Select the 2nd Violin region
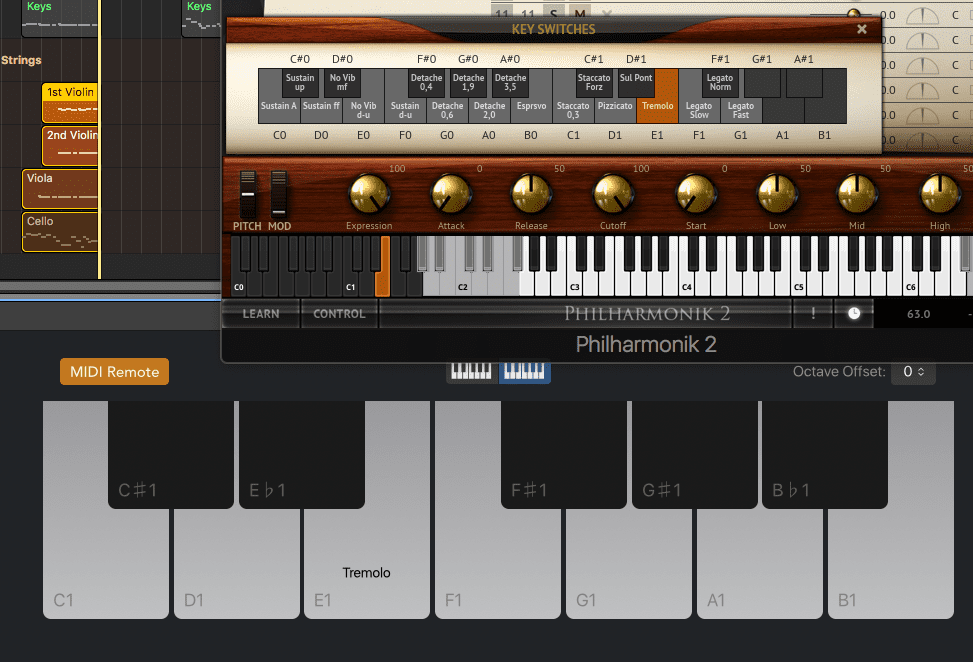Image resolution: width=973 pixels, height=662 pixels. tap(70, 146)
